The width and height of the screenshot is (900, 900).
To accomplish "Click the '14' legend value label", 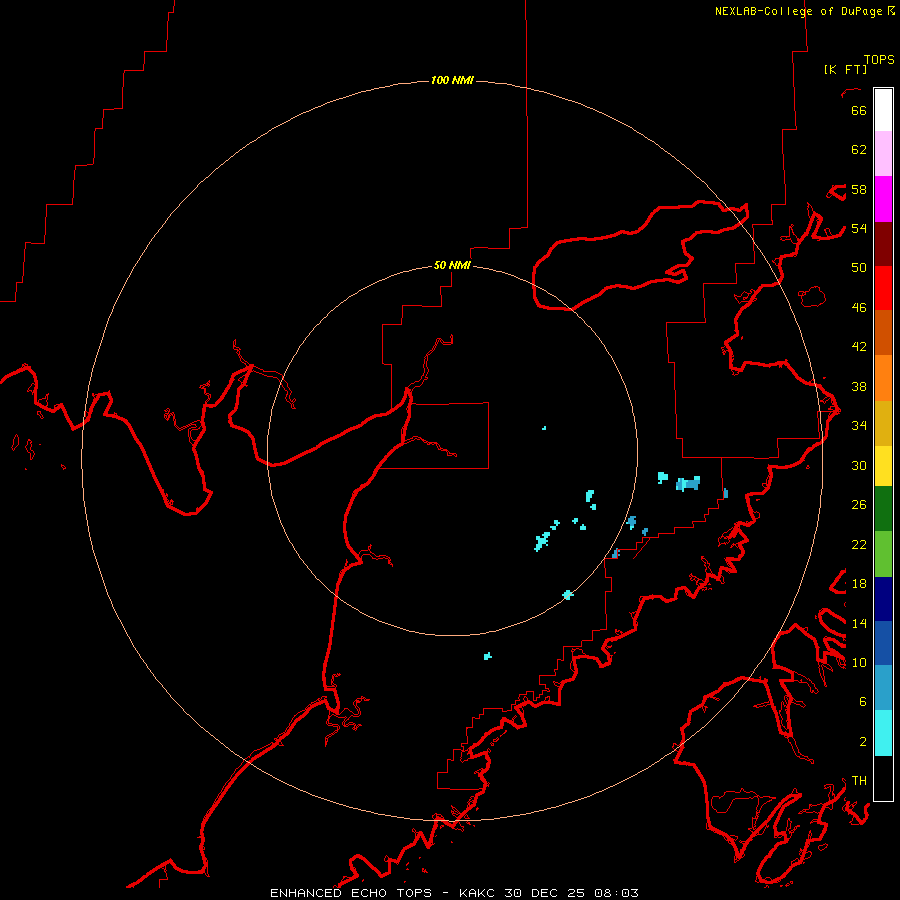I will pyautogui.click(x=859, y=623).
